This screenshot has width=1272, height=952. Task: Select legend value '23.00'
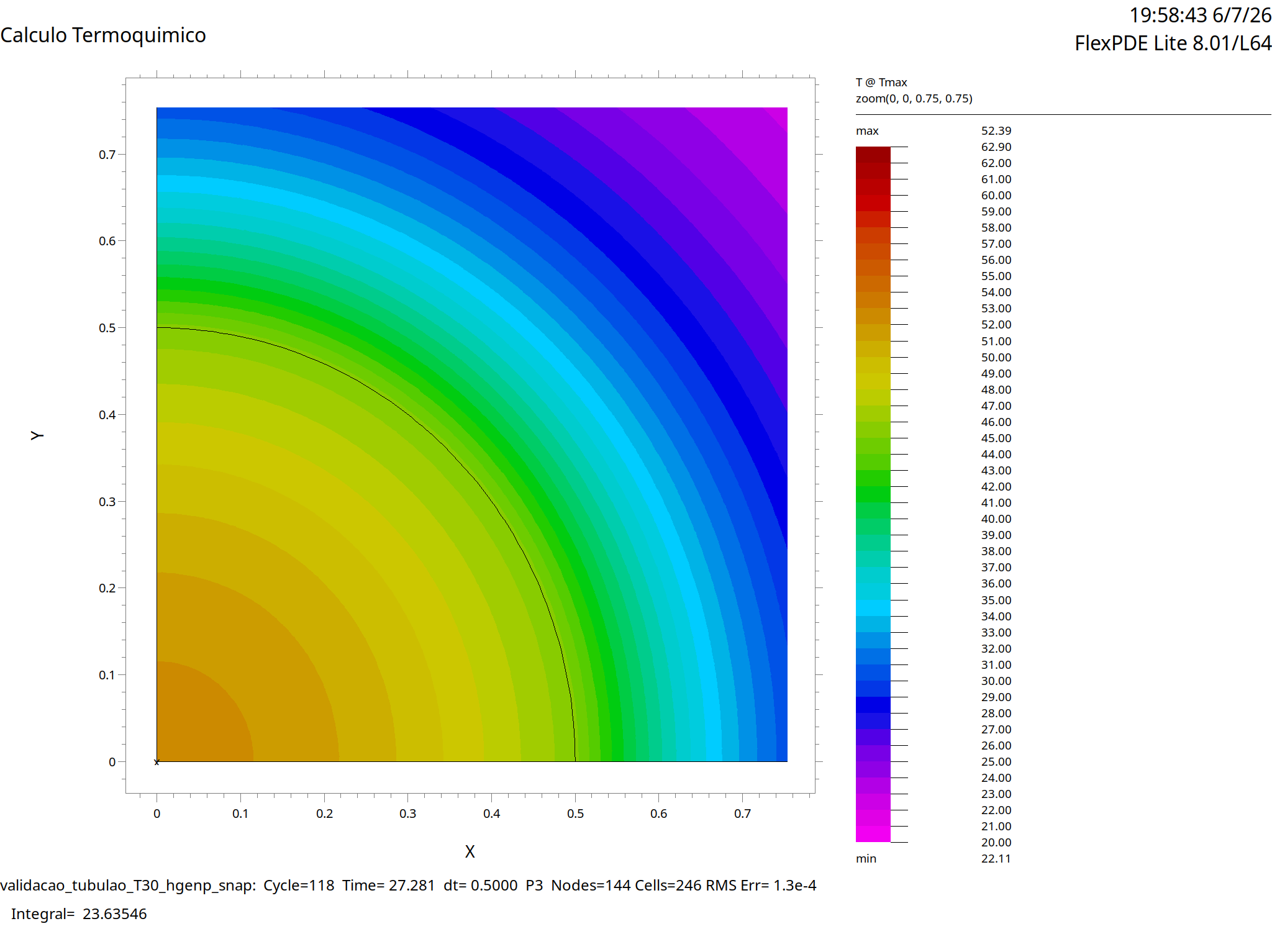coord(996,794)
